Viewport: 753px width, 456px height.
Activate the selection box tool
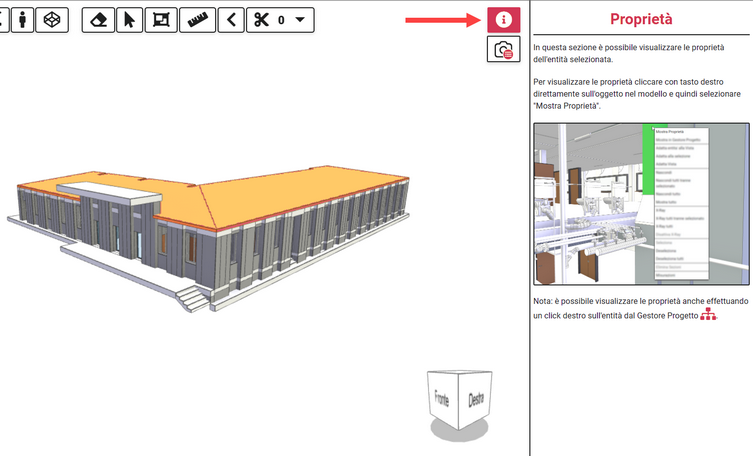pos(161,20)
